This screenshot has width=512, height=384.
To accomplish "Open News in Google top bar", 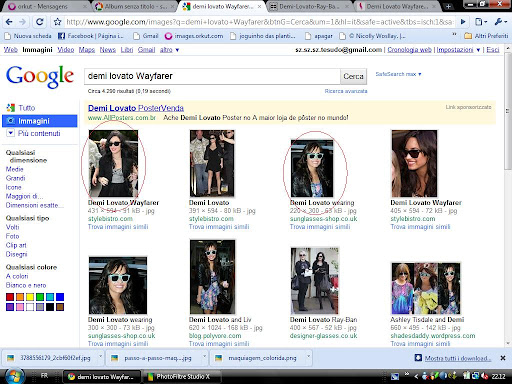I will pyautogui.click(x=107, y=50).
